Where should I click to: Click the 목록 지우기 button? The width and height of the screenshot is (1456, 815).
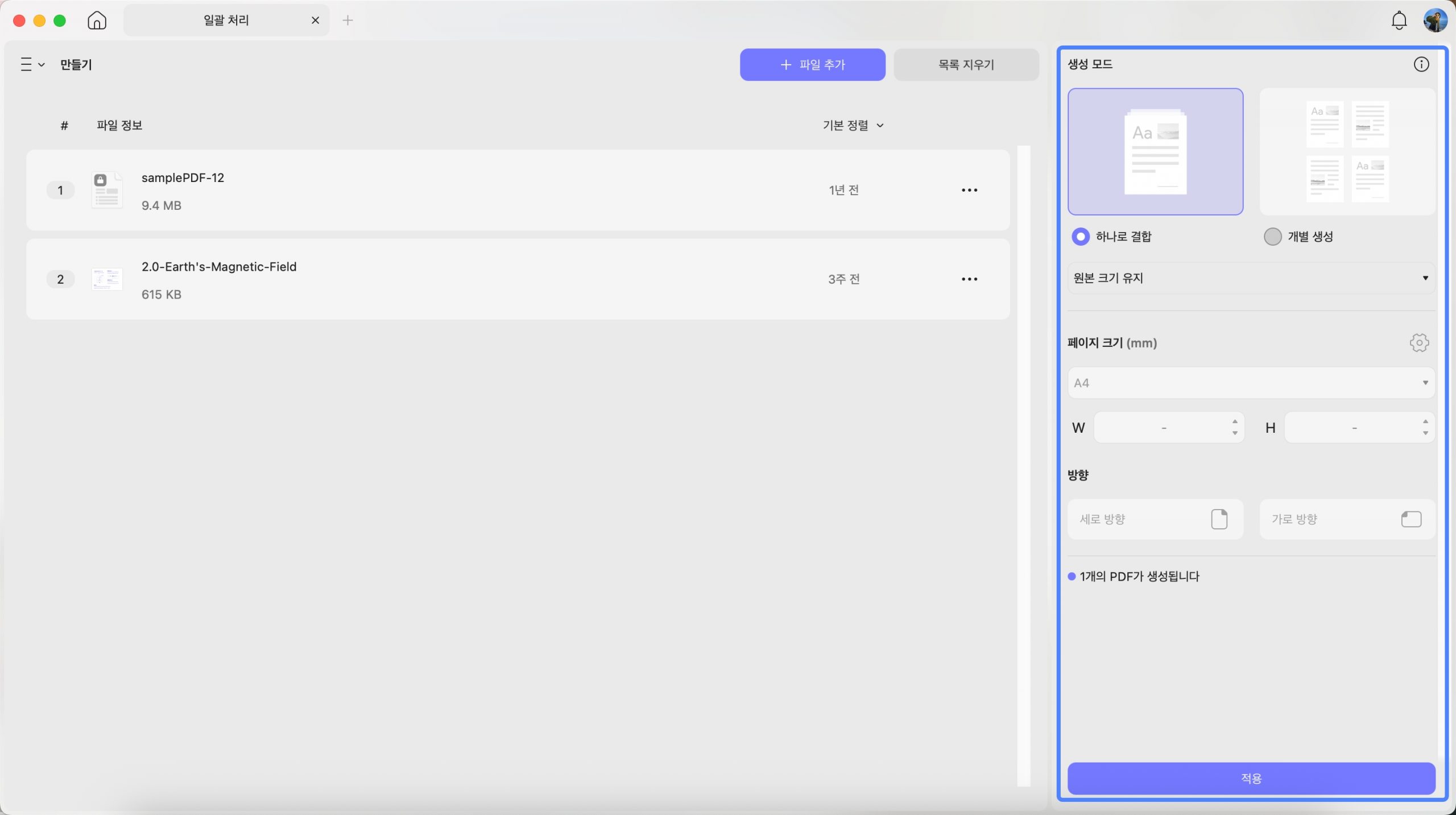click(x=966, y=64)
